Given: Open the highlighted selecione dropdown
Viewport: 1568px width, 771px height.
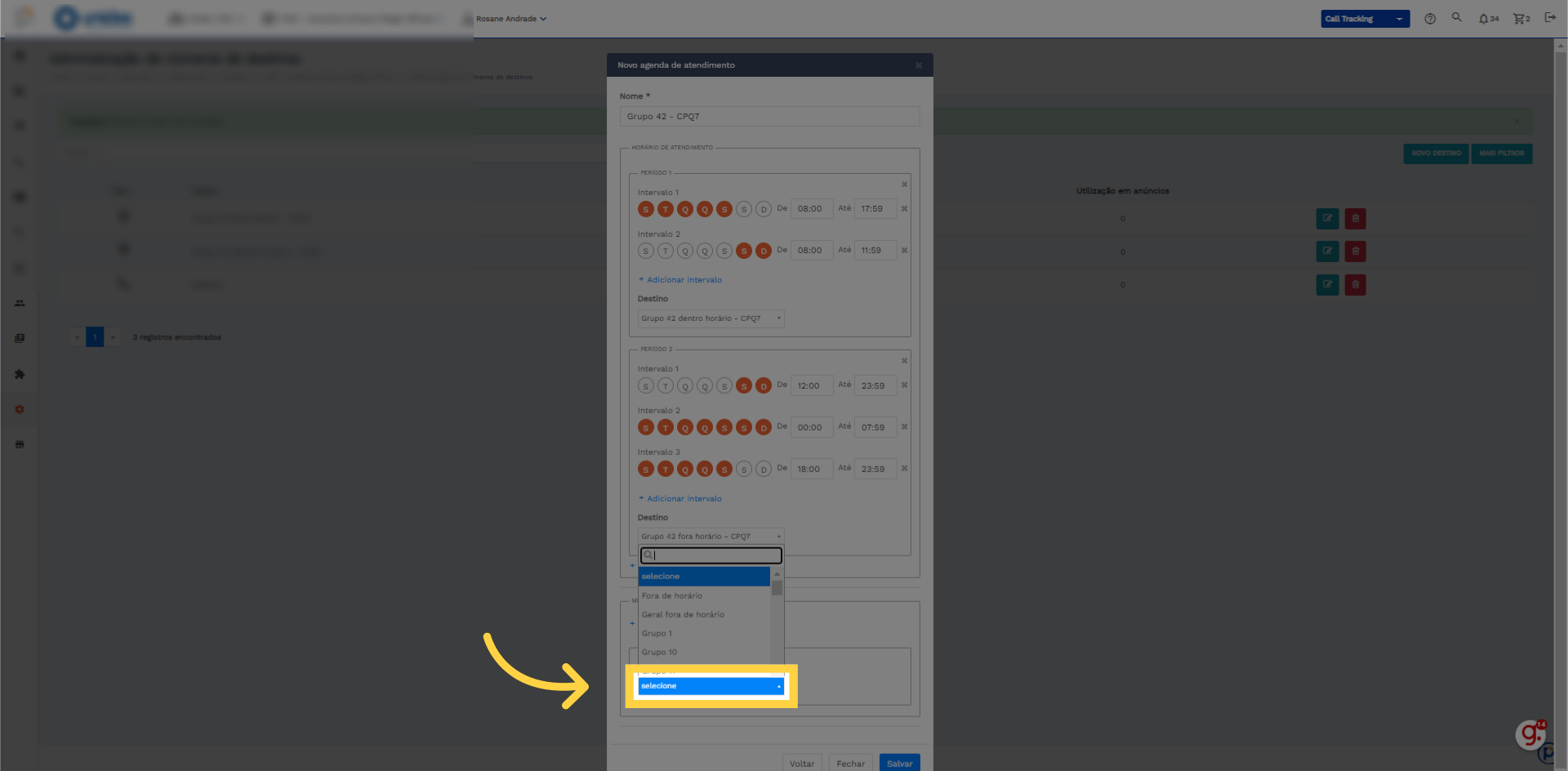Looking at the screenshot, I should [710, 686].
